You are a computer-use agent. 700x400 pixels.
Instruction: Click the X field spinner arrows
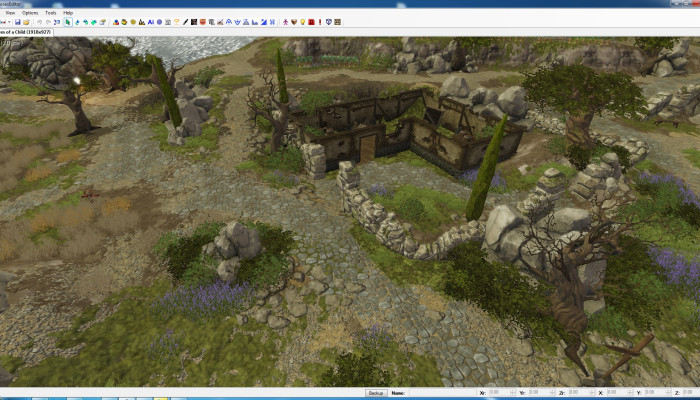pos(630,392)
